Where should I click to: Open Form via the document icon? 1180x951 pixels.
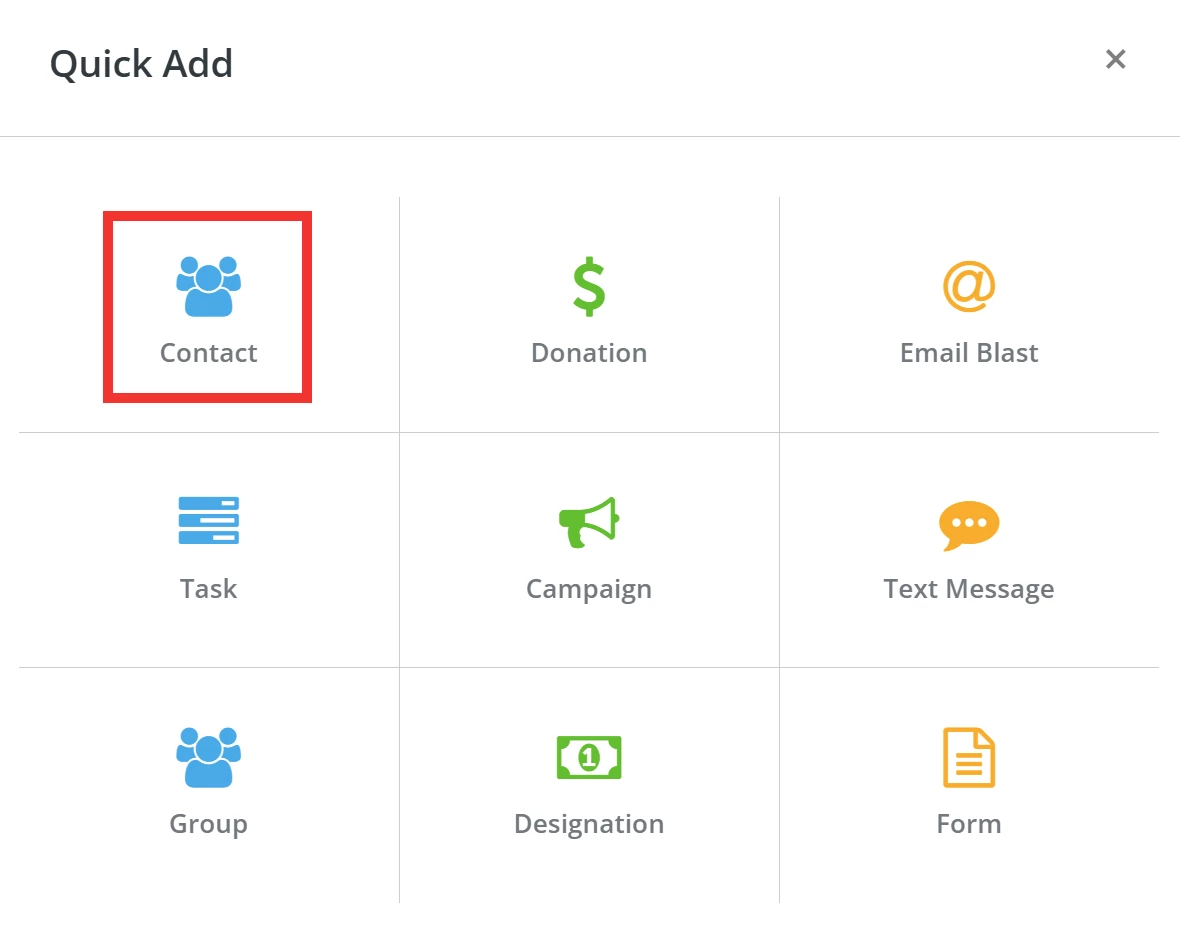click(x=968, y=757)
